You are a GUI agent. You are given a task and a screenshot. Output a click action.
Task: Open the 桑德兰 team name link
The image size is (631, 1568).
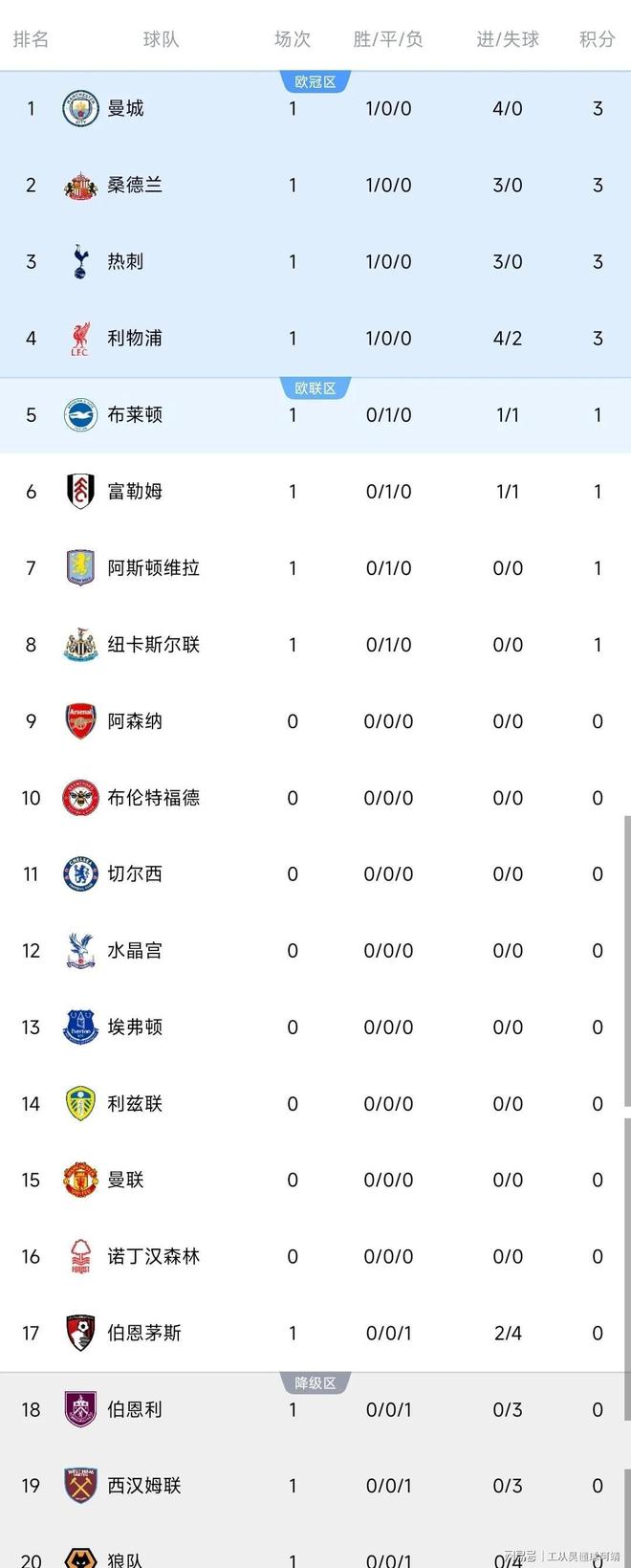(135, 185)
